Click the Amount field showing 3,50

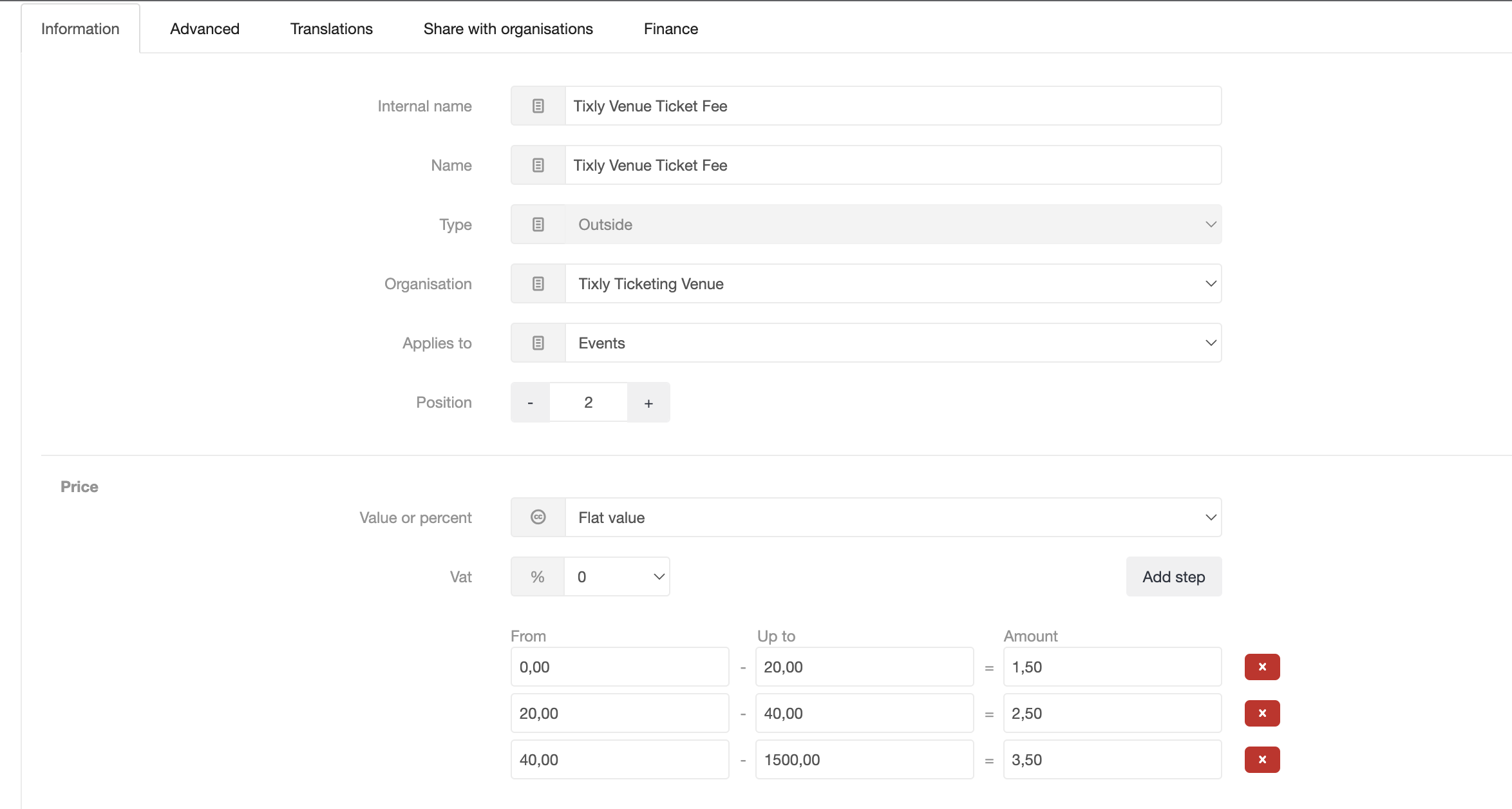coord(1111,759)
